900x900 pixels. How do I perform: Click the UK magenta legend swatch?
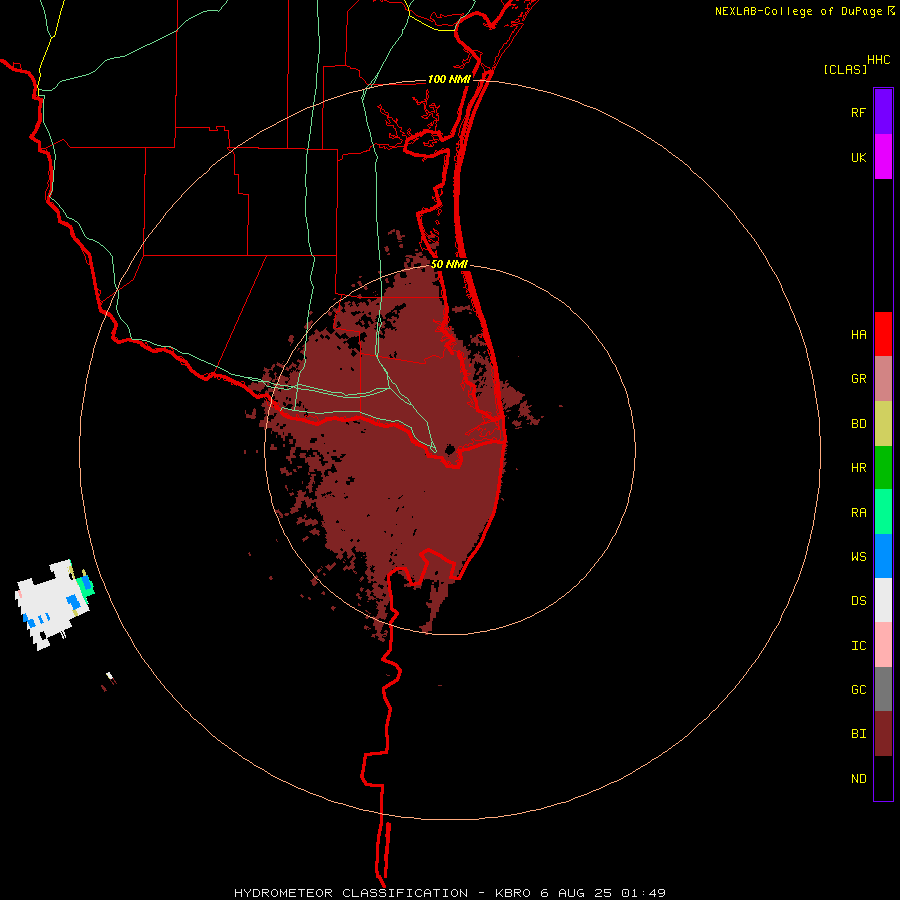pyautogui.click(x=883, y=156)
